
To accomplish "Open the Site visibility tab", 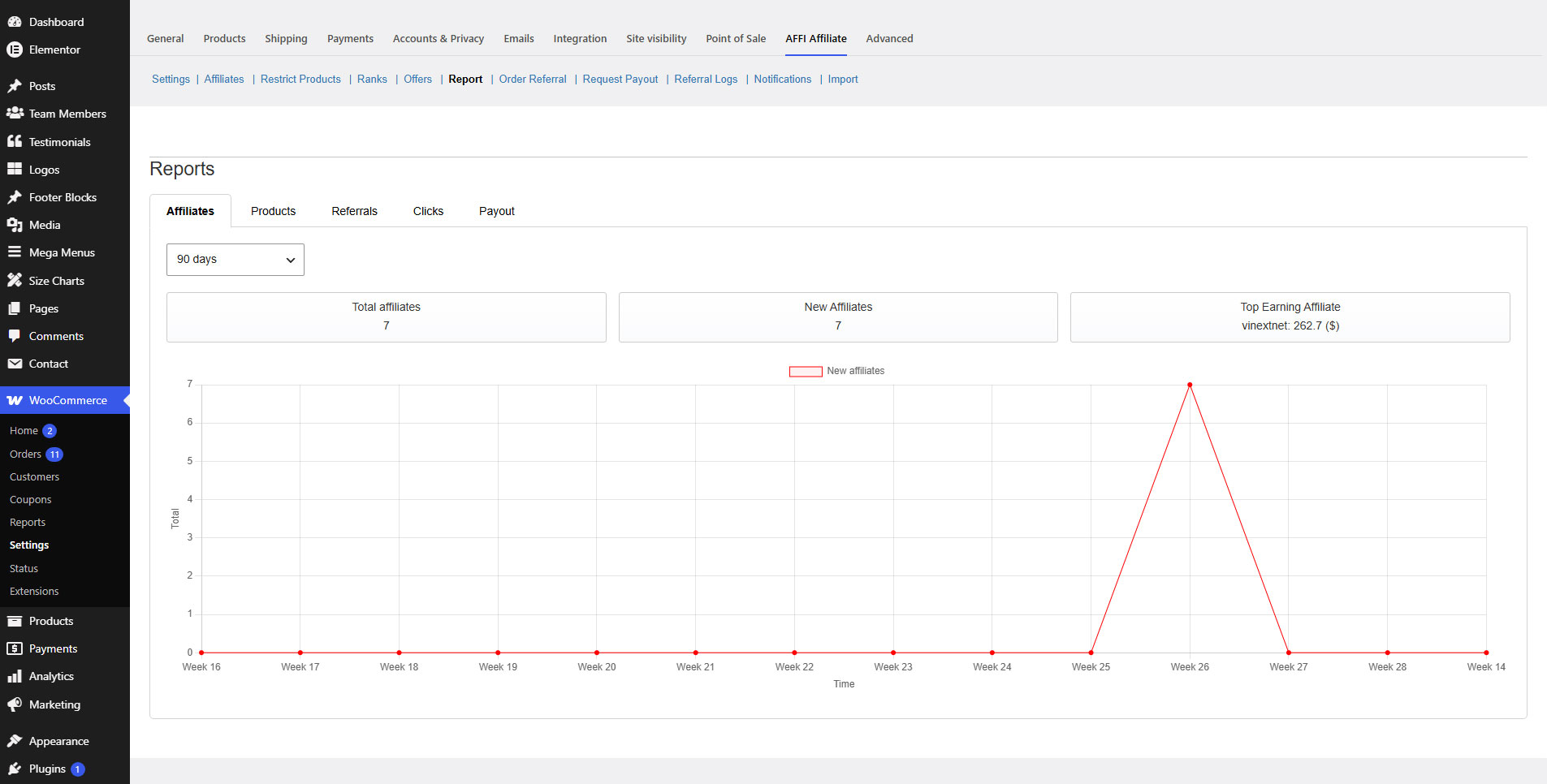I will [x=656, y=38].
